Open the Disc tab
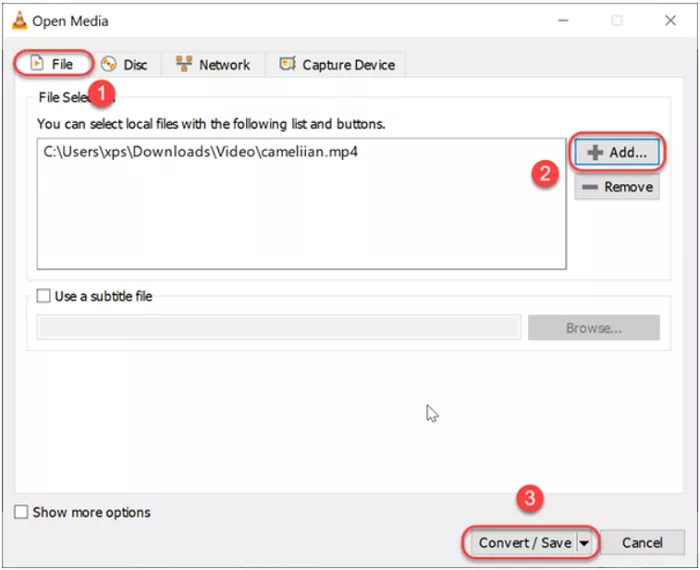Viewport: 700px width, 570px height. (125, 65)
